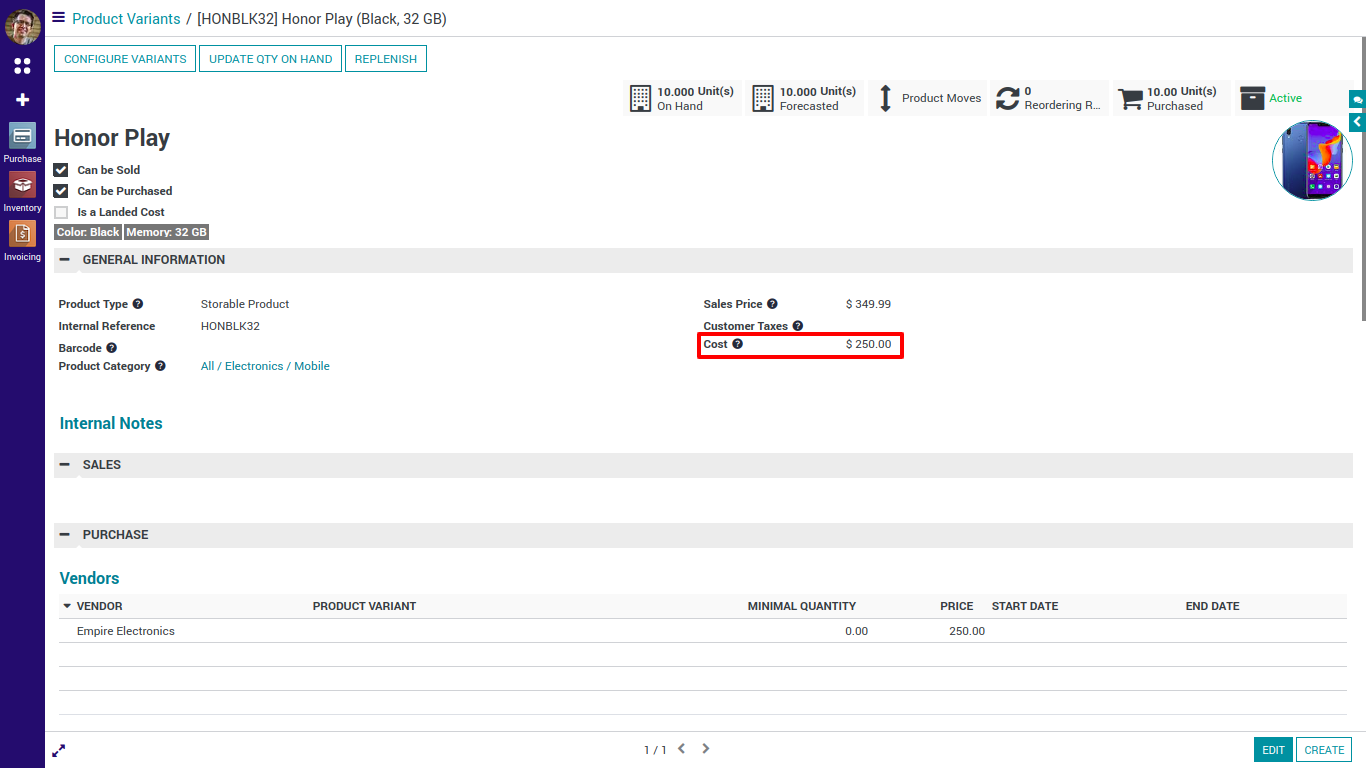1366x768 pixels.
Task: Click the plus icon in sidebar
Action: pyautogui.click(x=22, y=100)
